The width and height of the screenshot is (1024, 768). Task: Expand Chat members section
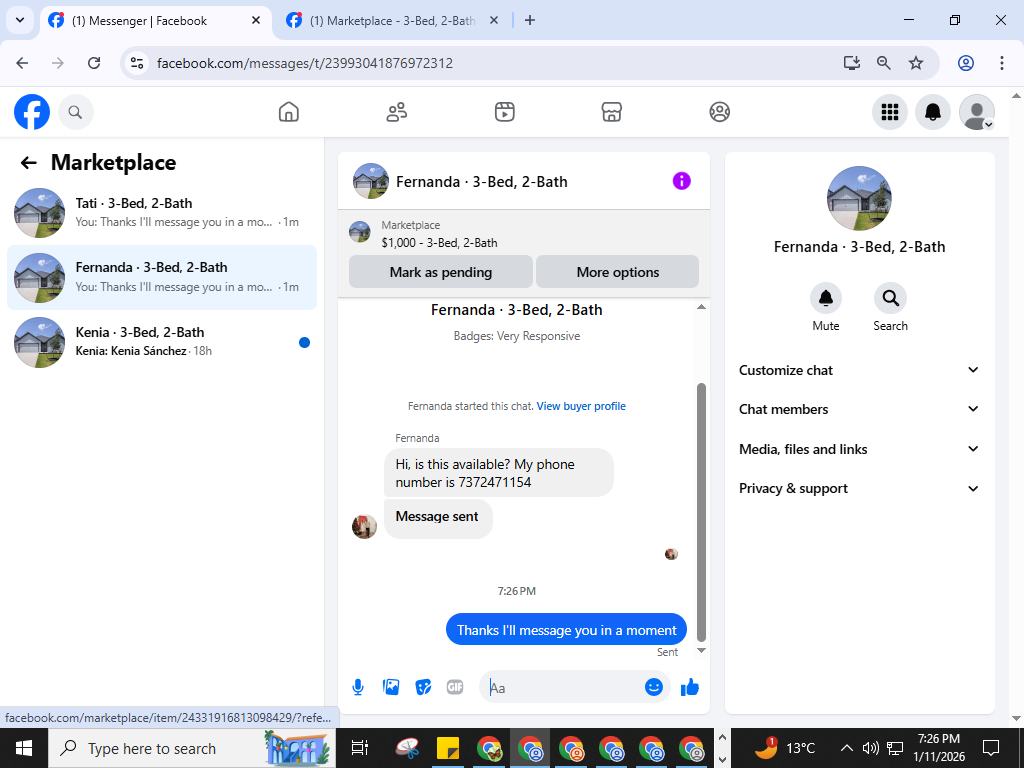859,409
